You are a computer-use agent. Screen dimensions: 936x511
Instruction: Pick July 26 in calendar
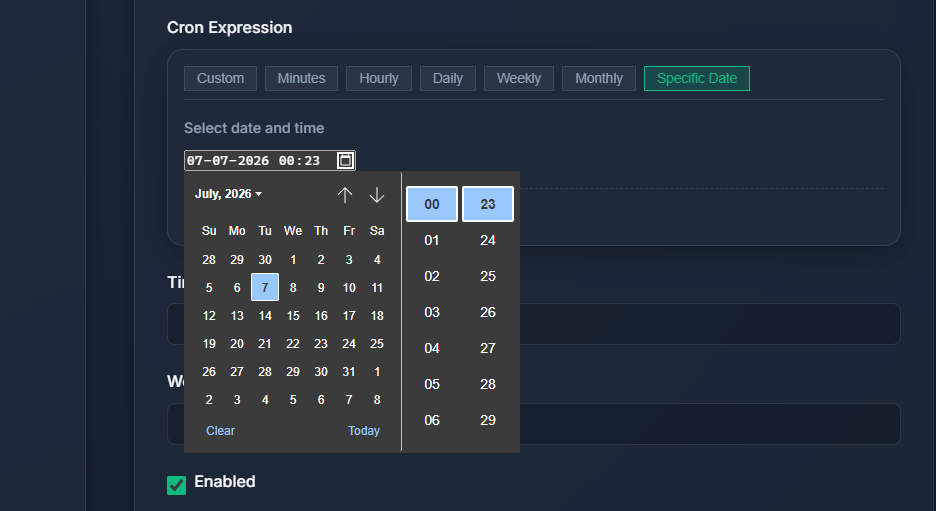(x=209, y=371)
